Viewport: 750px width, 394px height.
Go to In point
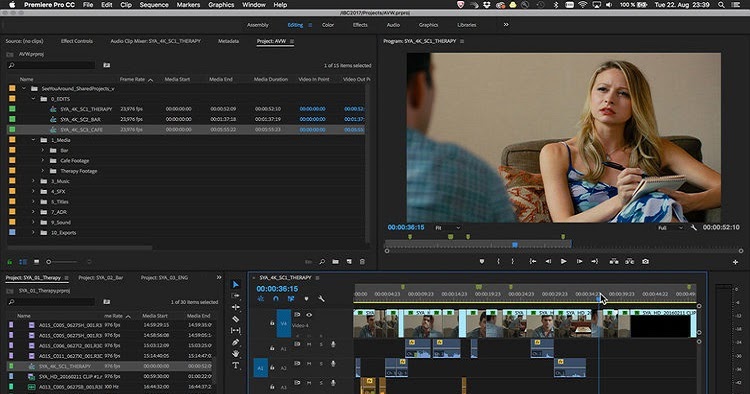coord(532,262)
